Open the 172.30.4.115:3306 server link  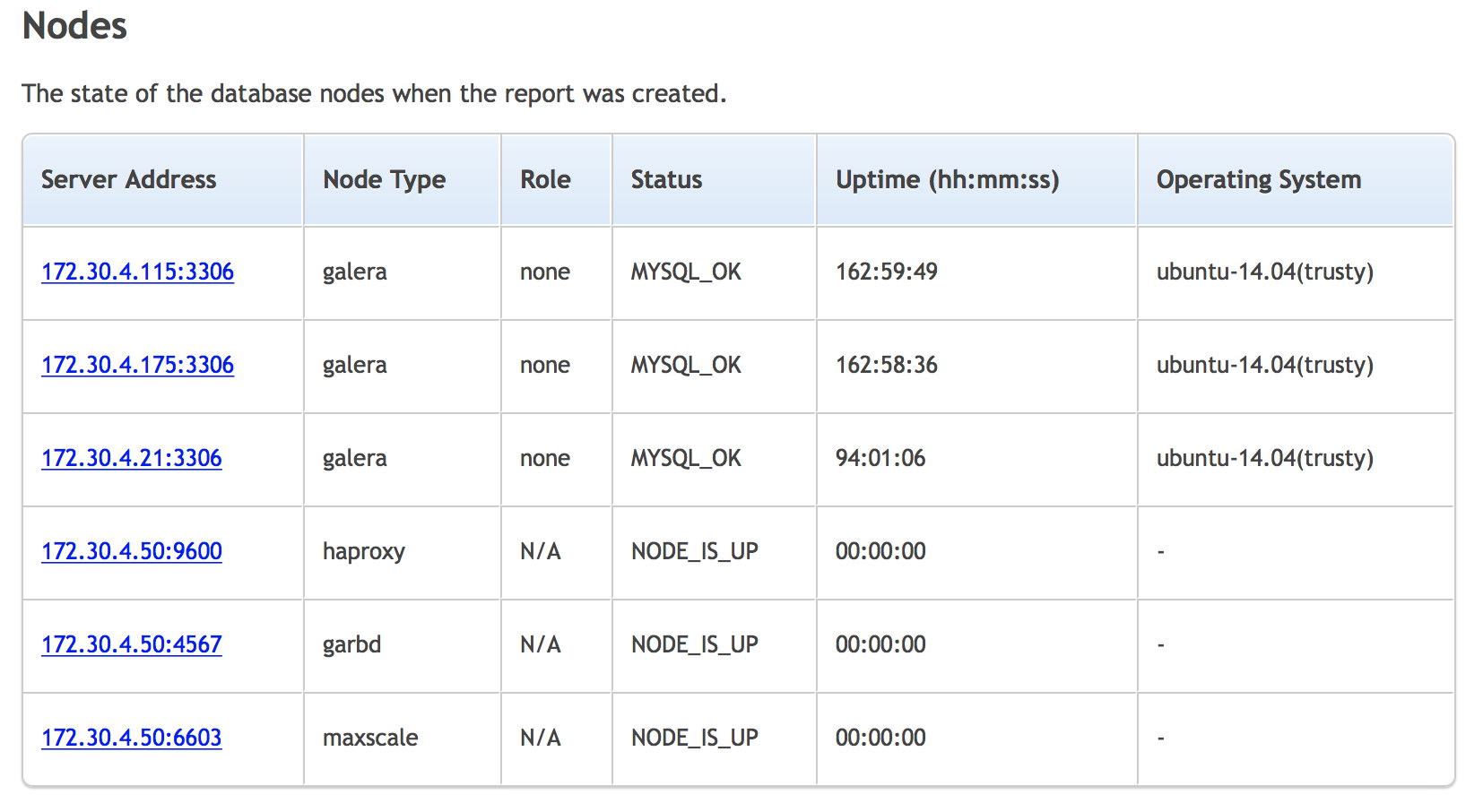tap(137, 272)
